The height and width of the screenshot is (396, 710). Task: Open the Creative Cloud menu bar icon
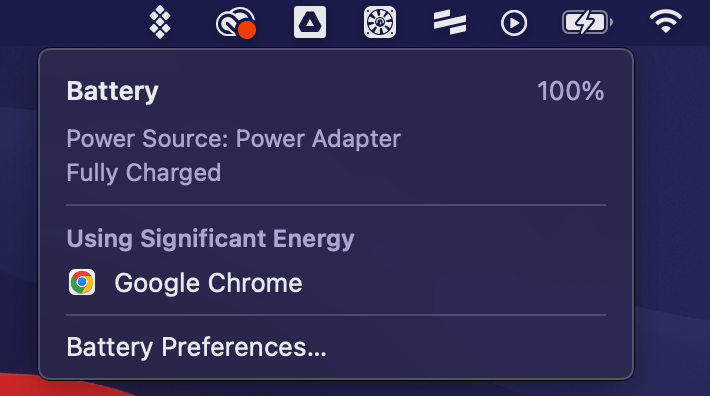236,22
